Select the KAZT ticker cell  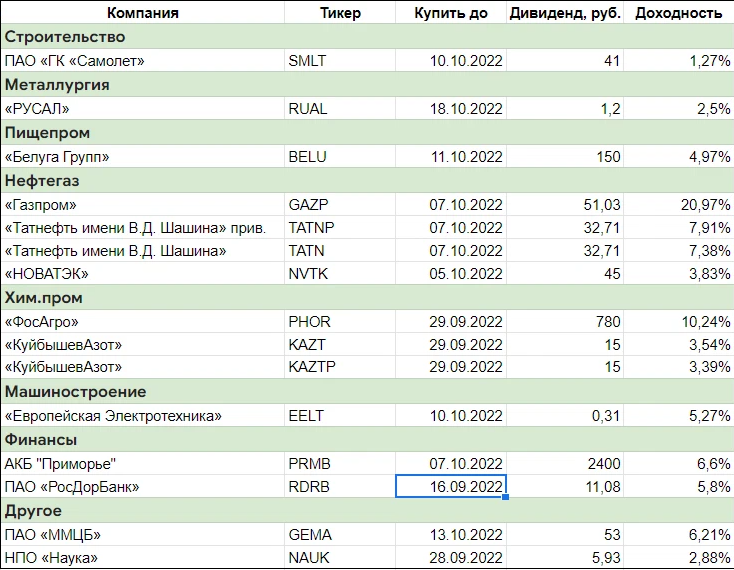[340, 344]
